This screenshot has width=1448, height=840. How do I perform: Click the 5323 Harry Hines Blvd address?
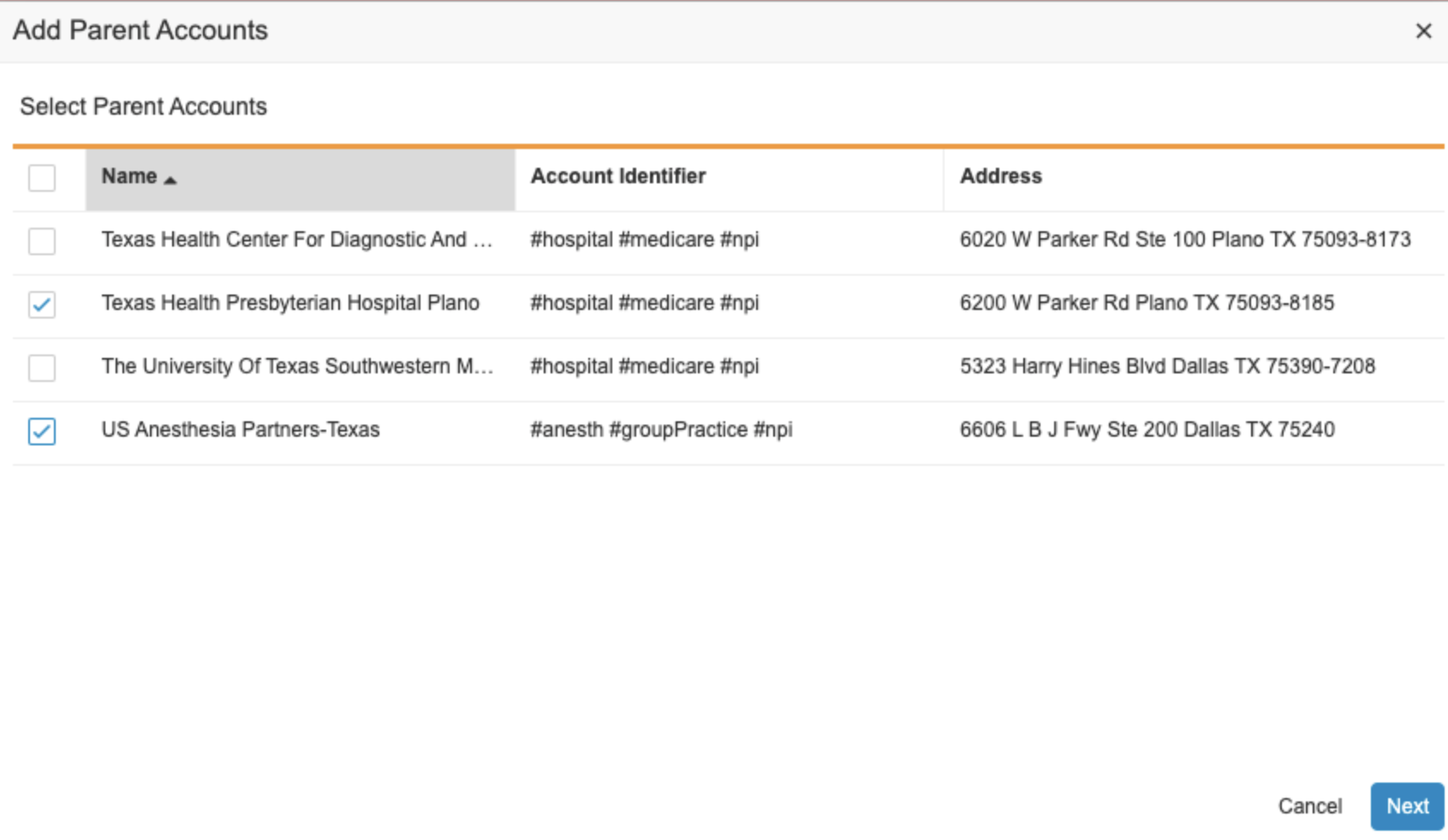click(1167, 366)
